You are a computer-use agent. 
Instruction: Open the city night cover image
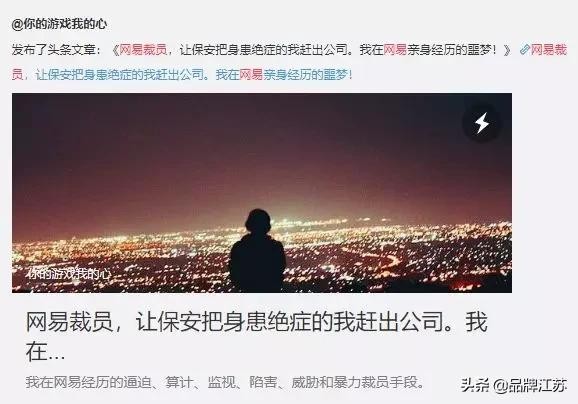click(x=262, y=193)
